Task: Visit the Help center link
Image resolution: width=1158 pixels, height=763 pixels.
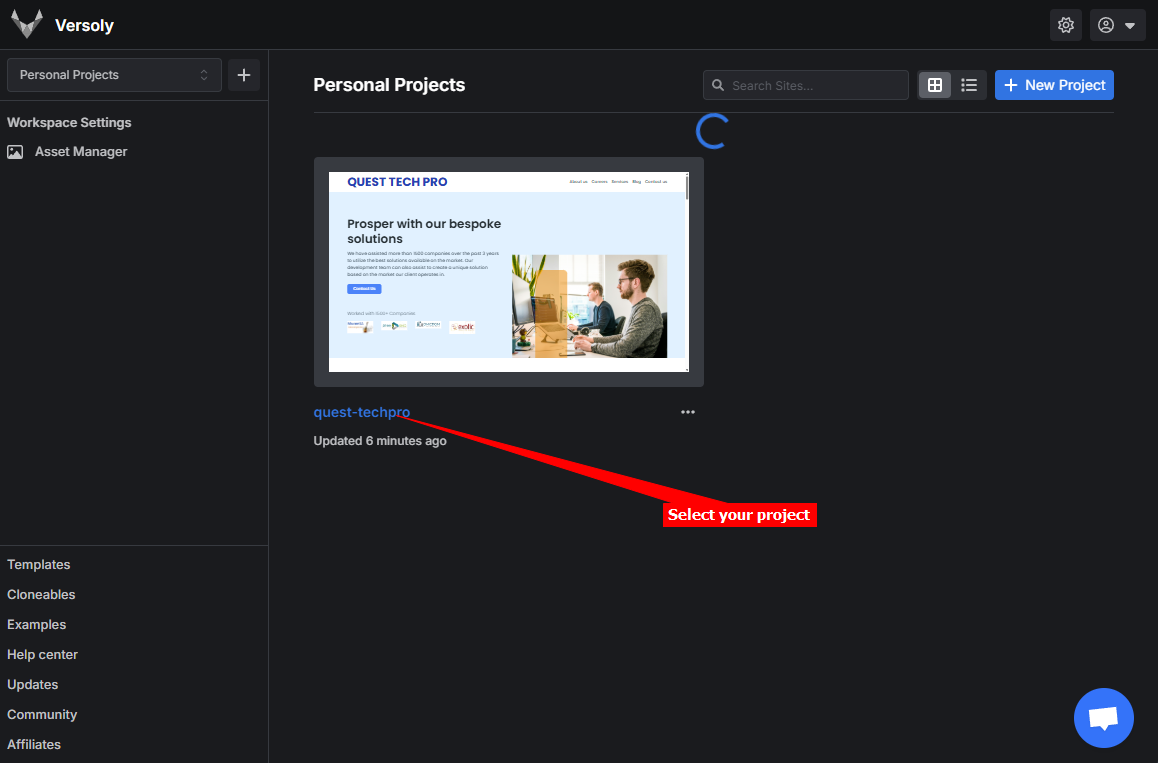Action: (42, 655)
